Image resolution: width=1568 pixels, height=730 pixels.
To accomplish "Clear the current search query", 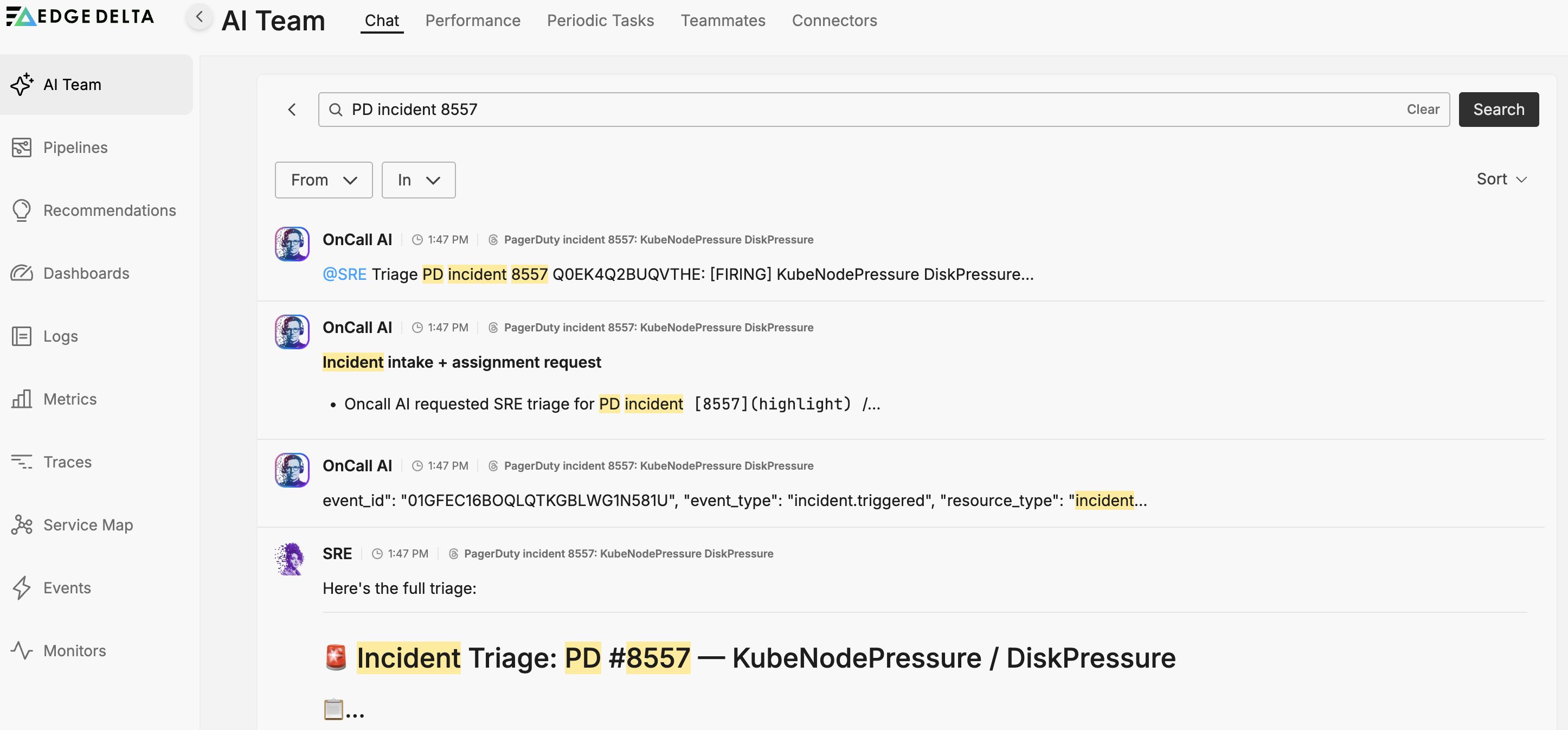I will (x=1423, y=109).
